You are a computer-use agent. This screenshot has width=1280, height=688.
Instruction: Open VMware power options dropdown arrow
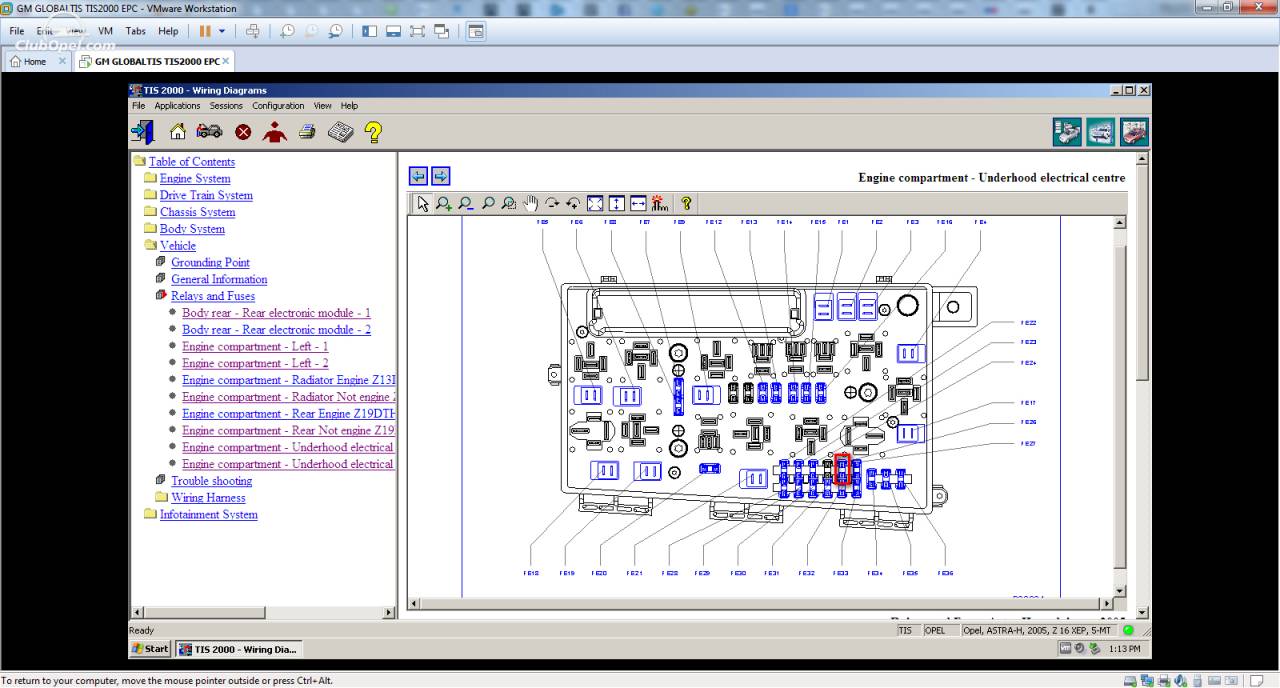[222, 31]
